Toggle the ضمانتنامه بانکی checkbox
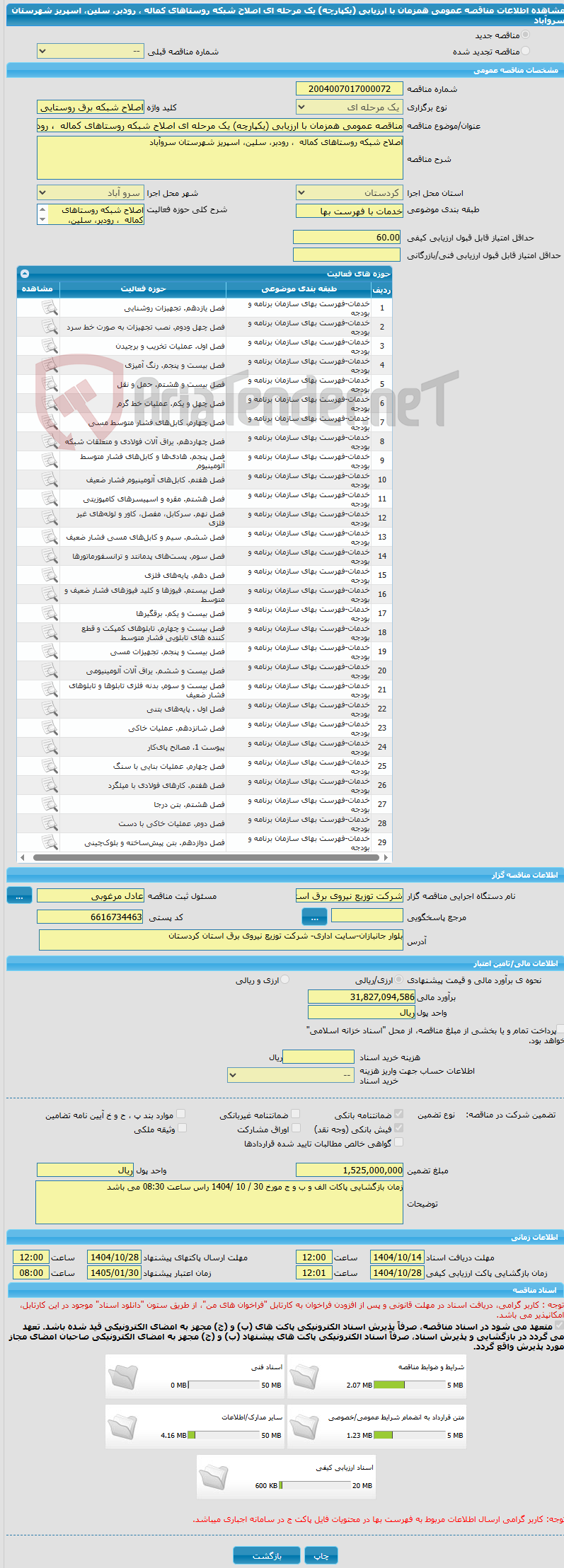The width and height of the screenshot is (564, 1568). [398, 1114]
